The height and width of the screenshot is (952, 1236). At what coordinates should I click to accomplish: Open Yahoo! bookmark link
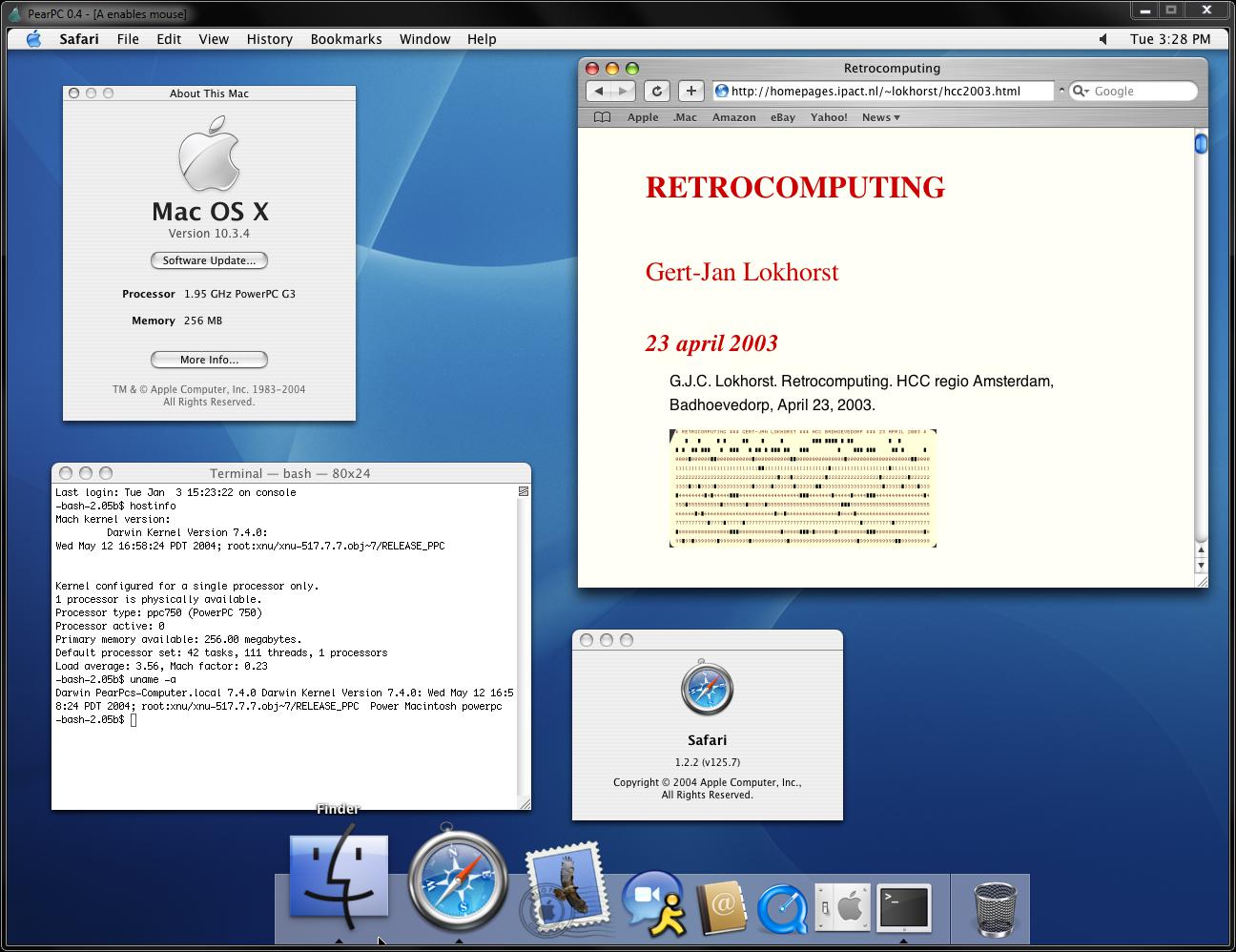click(x=829, y=117)
